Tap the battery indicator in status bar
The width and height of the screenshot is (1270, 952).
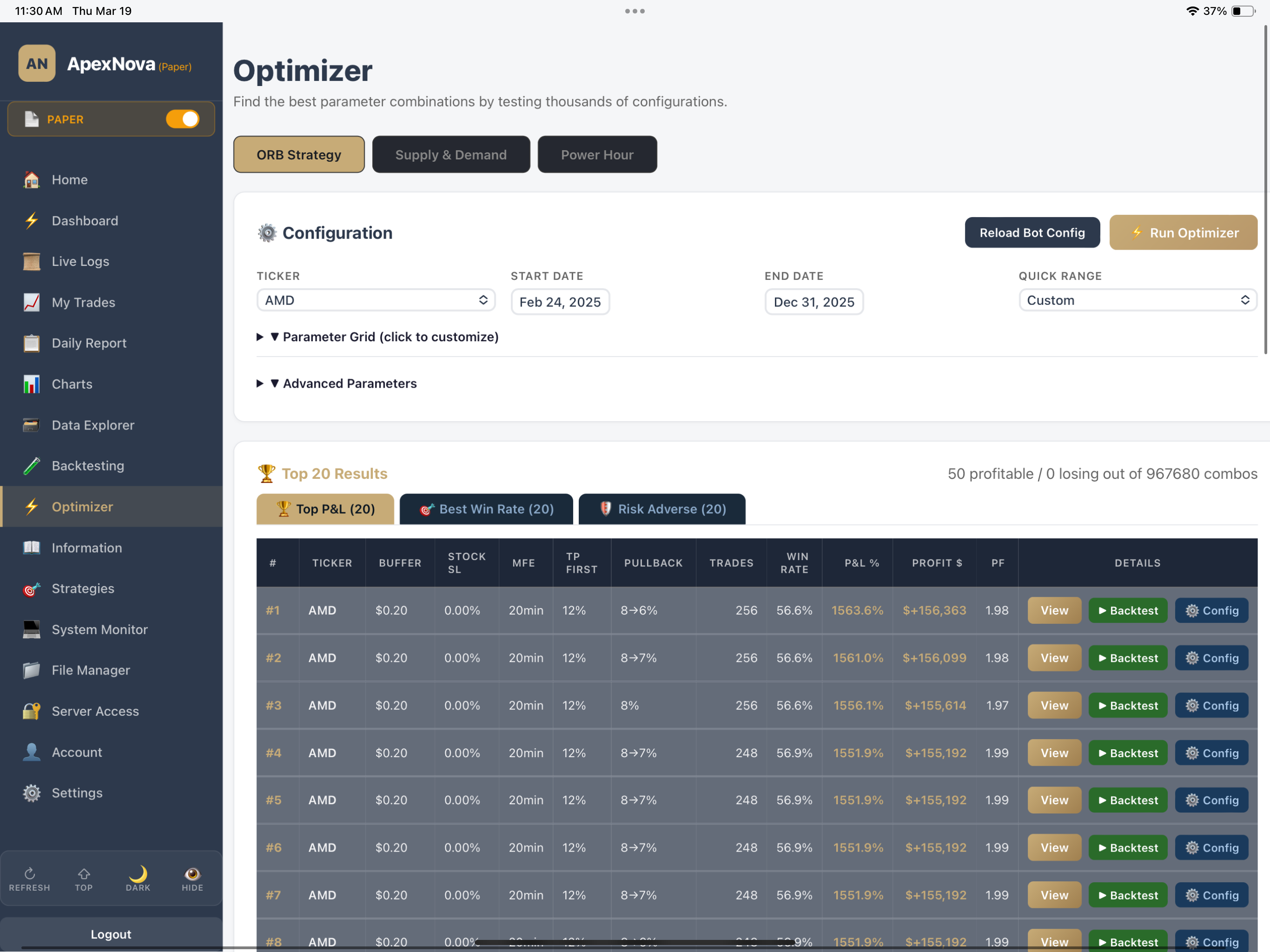(1244, 11)
